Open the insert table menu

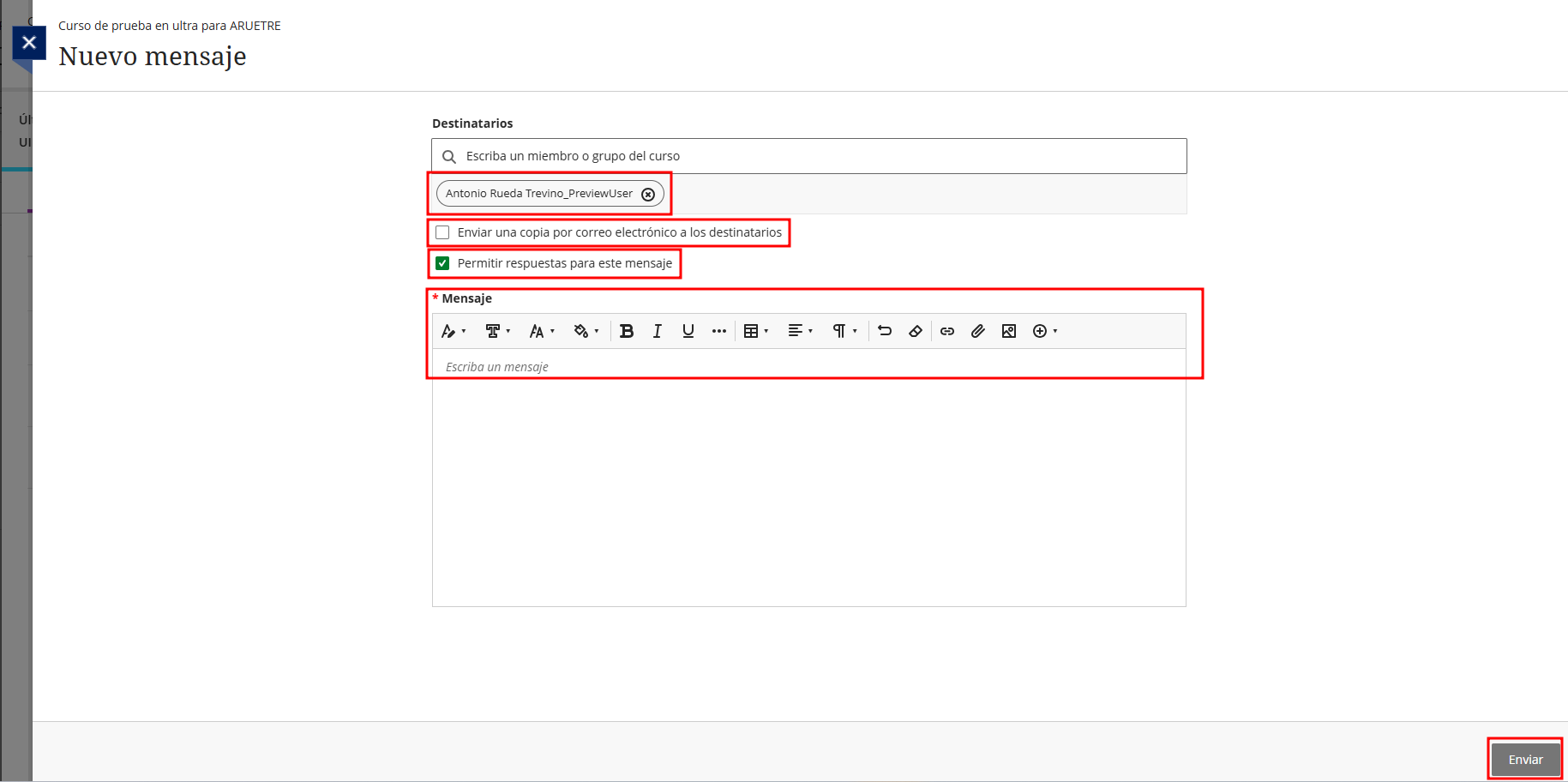[755, 331]
